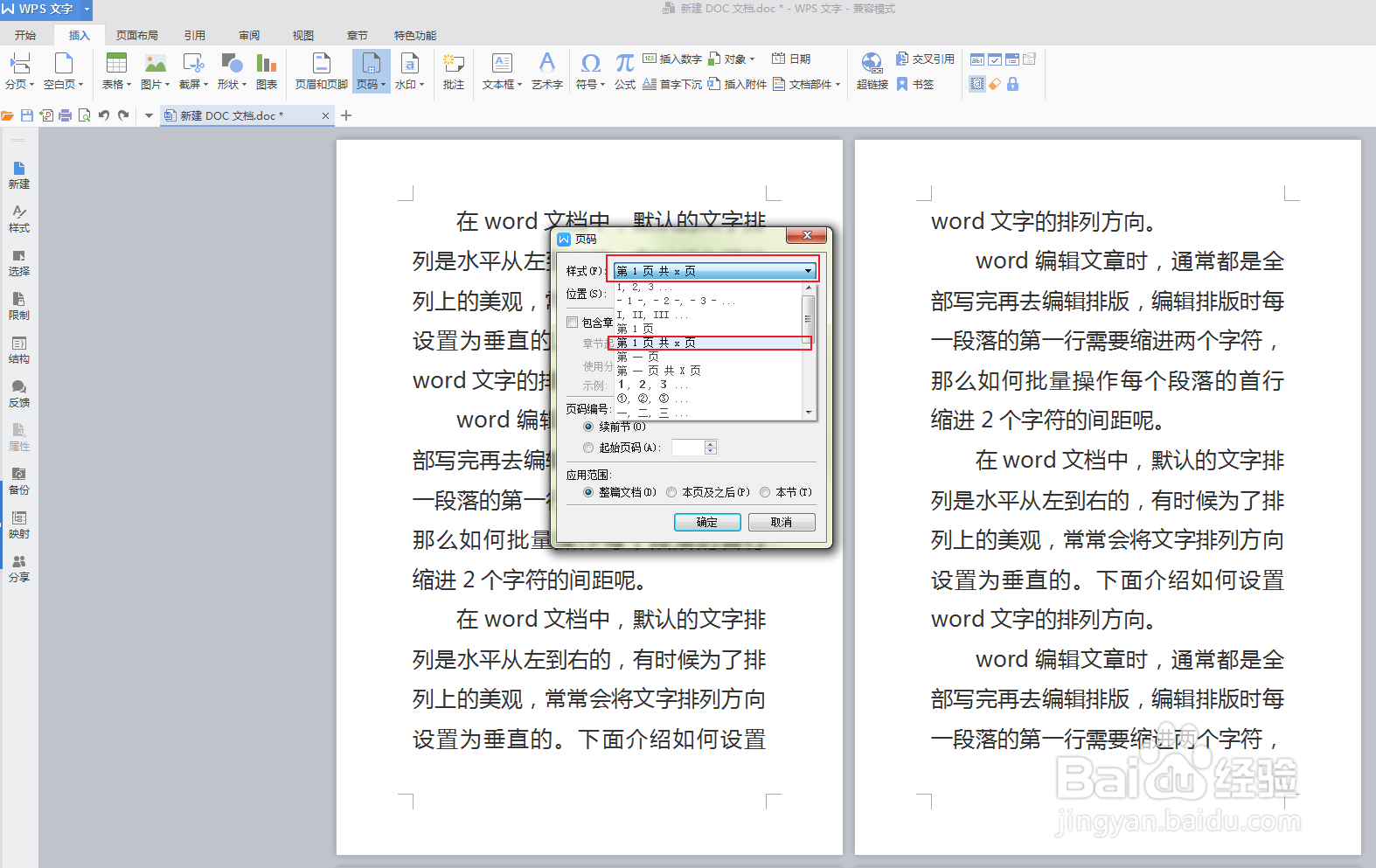Viewport: 1376px width, 868px height.
Task: Click 插入附件 insert attachment
Action: coord(737,84)
